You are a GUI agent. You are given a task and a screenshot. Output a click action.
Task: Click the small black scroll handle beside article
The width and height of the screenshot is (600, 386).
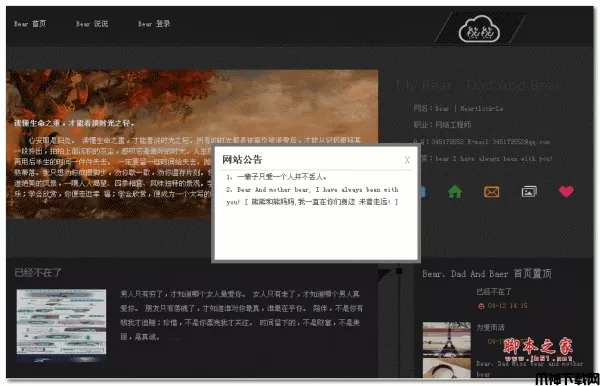point(399,271)
